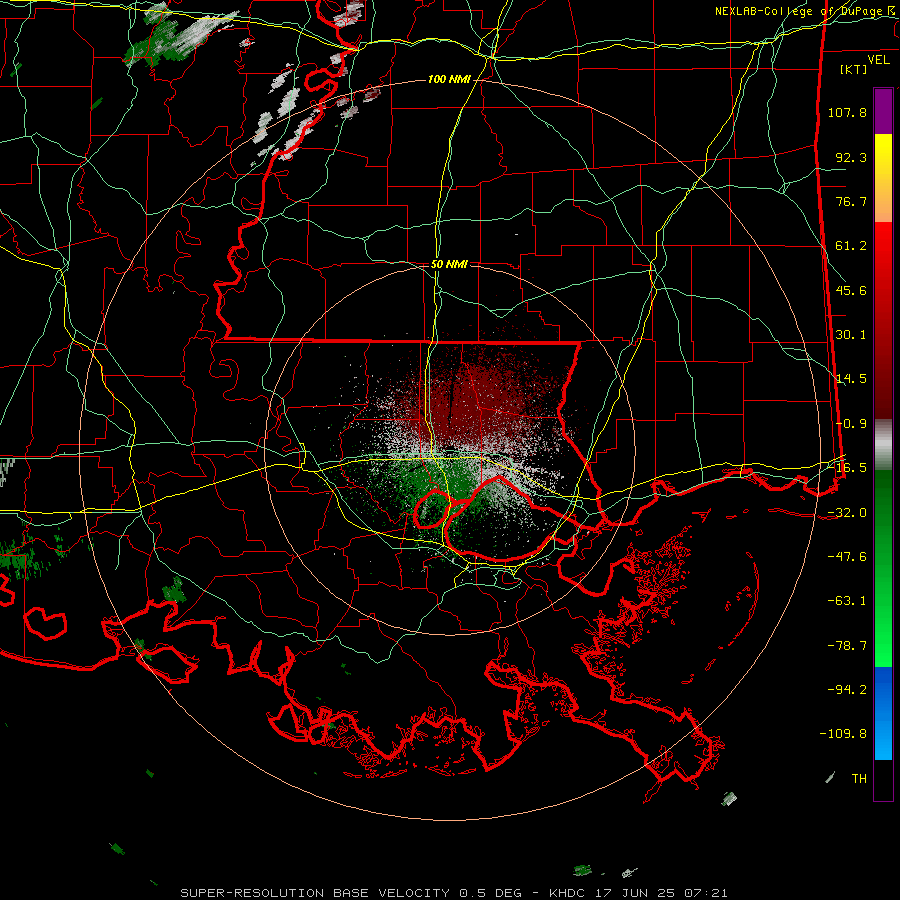
Task: Click the 92.3 velocity scale value
Action: (851, 157)
